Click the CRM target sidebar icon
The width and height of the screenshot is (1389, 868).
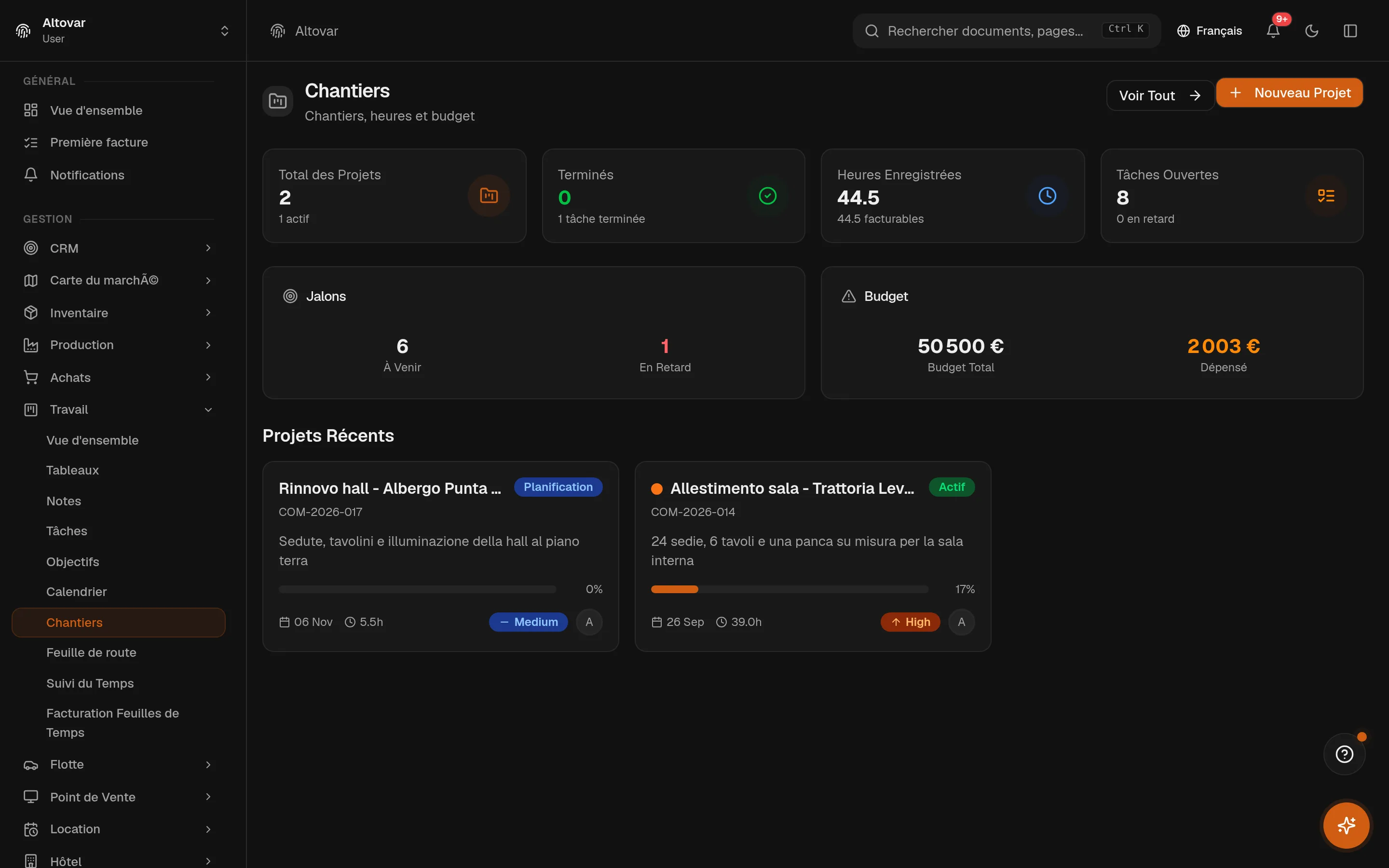click(x=31, y=248)
